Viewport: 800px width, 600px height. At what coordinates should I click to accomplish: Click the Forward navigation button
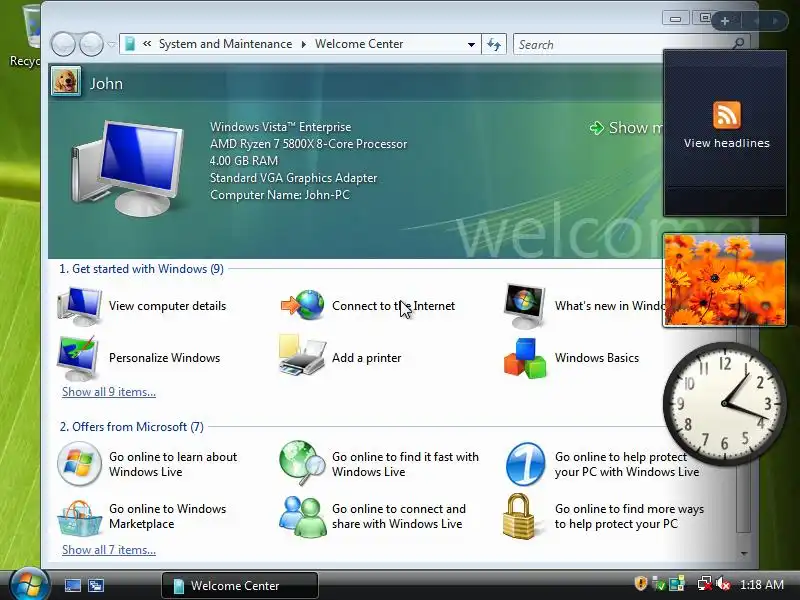[92, 44]
